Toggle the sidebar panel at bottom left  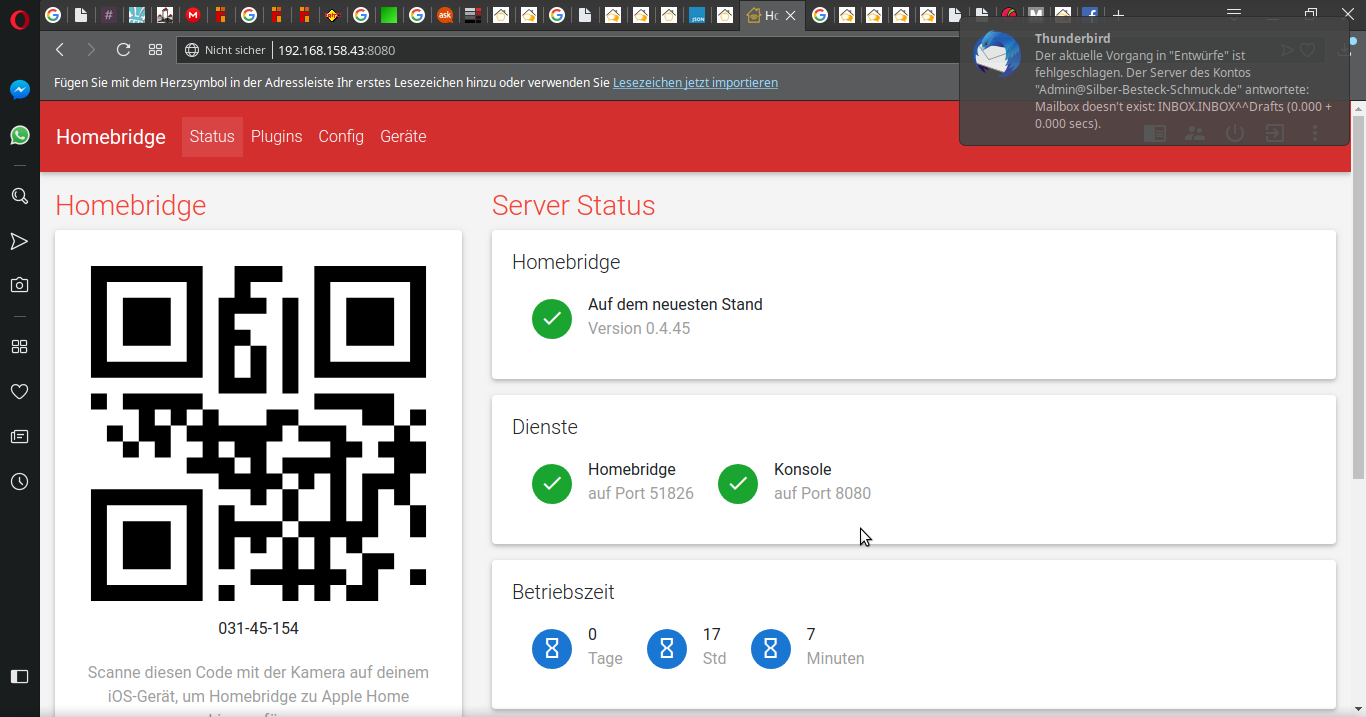click(x=19, y=676)
